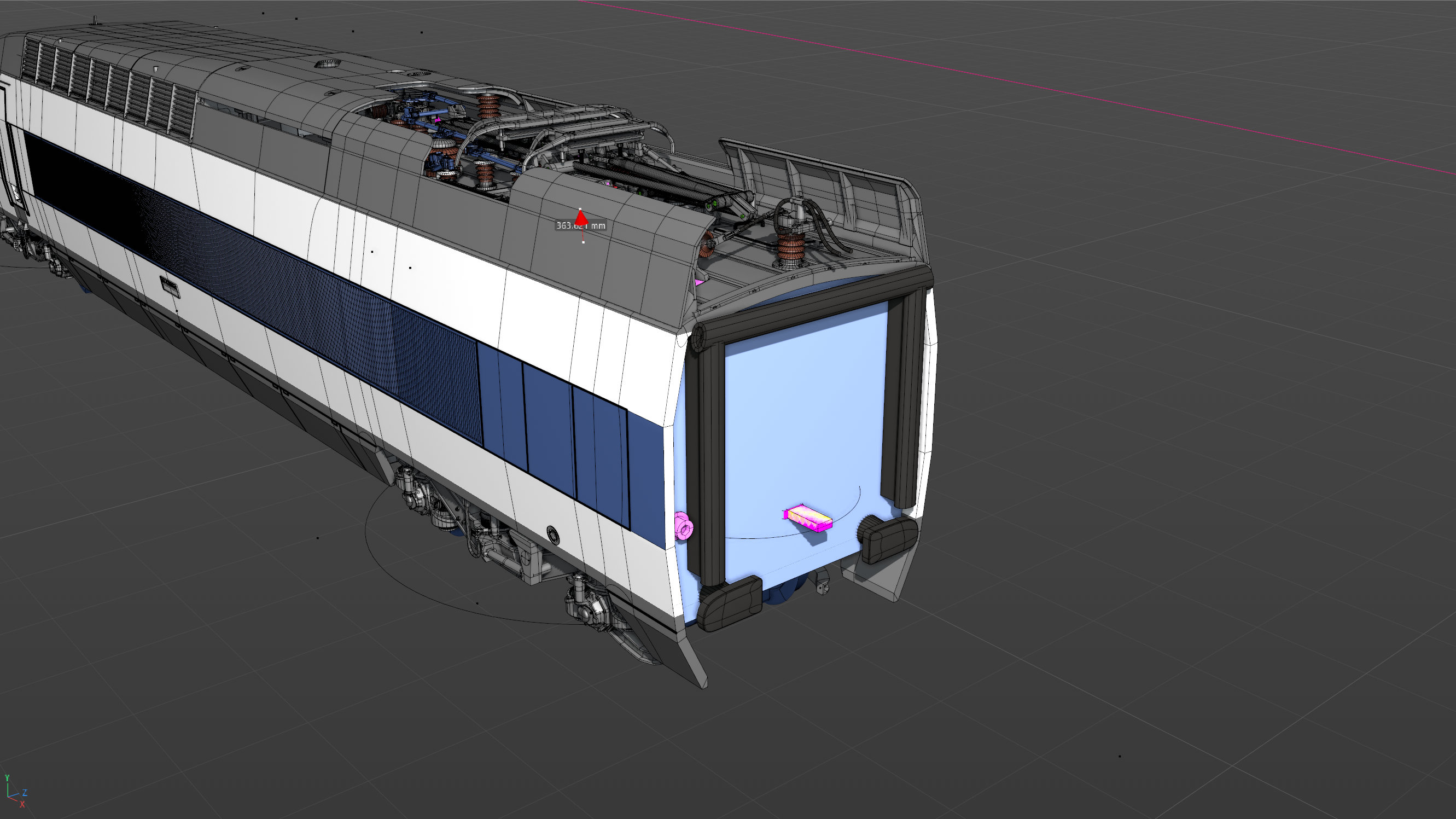Click the red arrow gizmo cone
This screenshot has height=819, width=1456.
pyautogui.click(x=580, y=217)
